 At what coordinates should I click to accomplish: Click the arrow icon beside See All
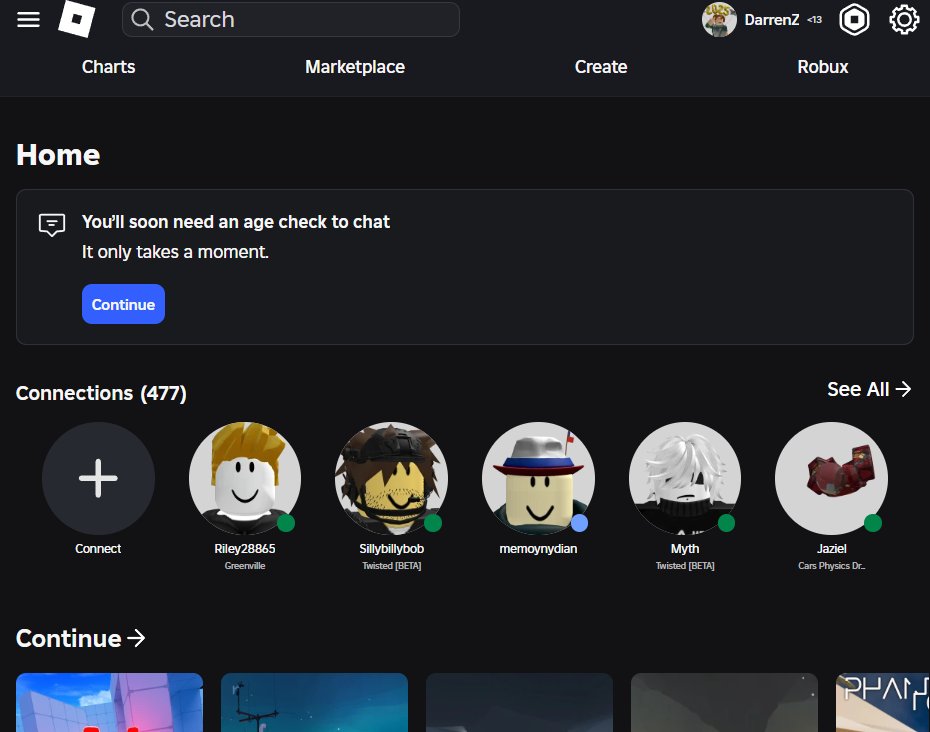click(903, 389)
